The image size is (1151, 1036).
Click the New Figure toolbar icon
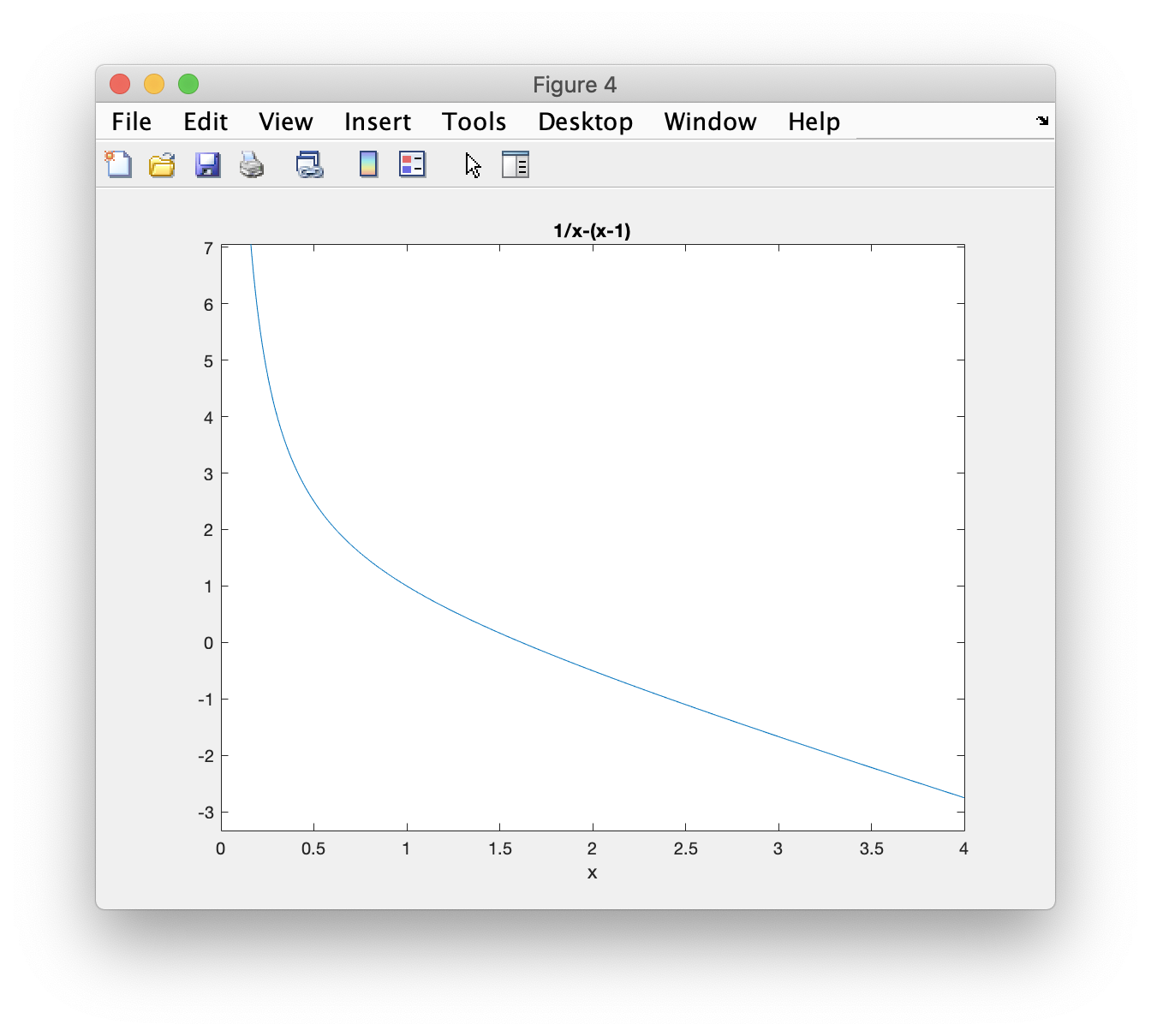118,164
